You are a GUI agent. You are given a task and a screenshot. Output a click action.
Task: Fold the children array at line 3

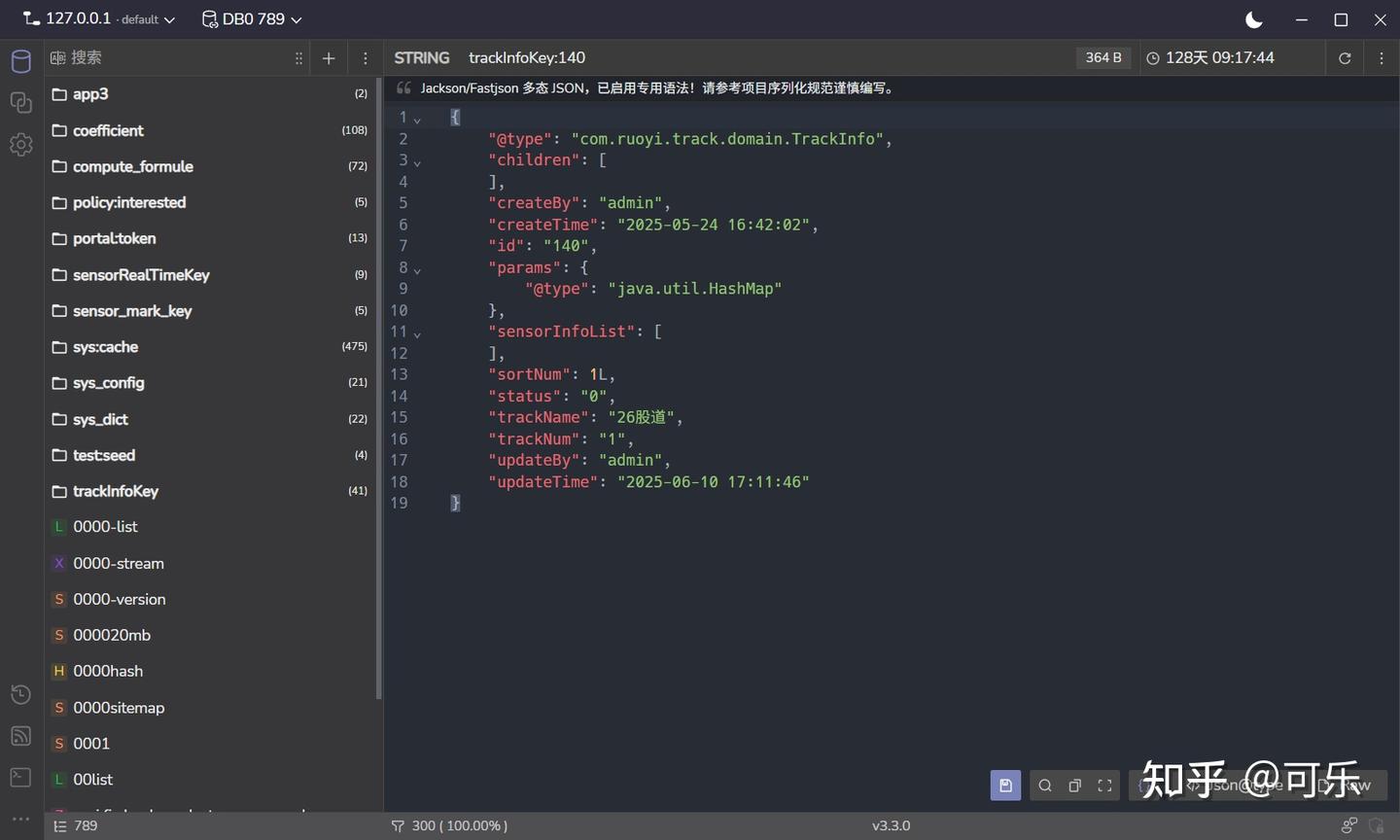(x=417, y=162)
